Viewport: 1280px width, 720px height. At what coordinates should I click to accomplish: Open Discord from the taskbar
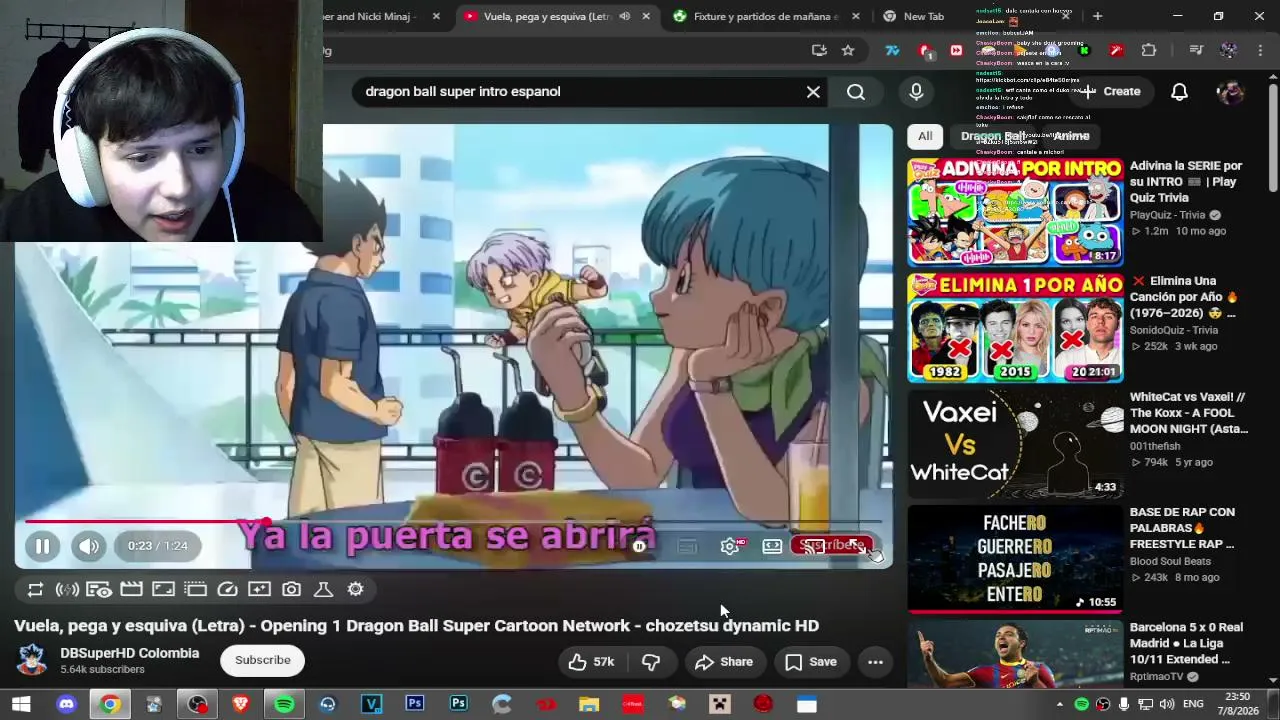[x=66, y=704]
